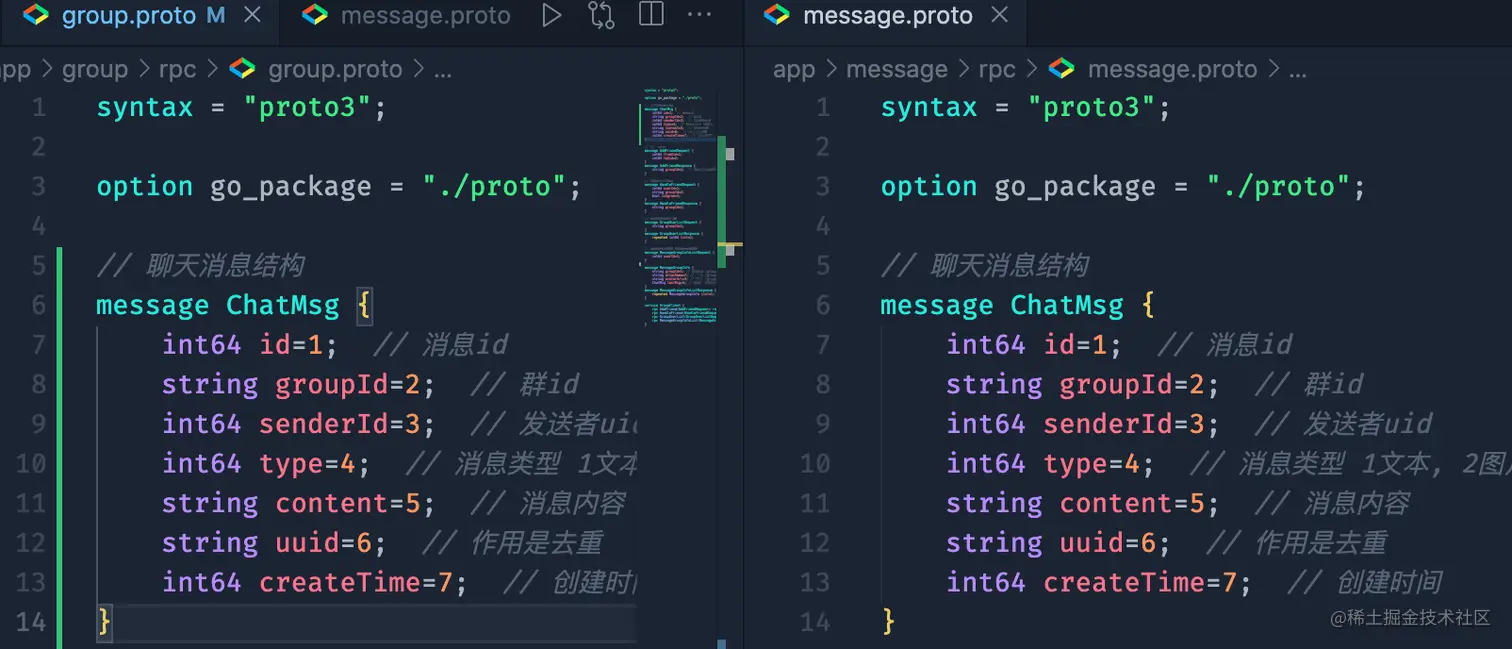Viewport: 1512px width, 649px height.
Task: Click 'ChatMsg' message name in left editor
Action: point(282,305)
